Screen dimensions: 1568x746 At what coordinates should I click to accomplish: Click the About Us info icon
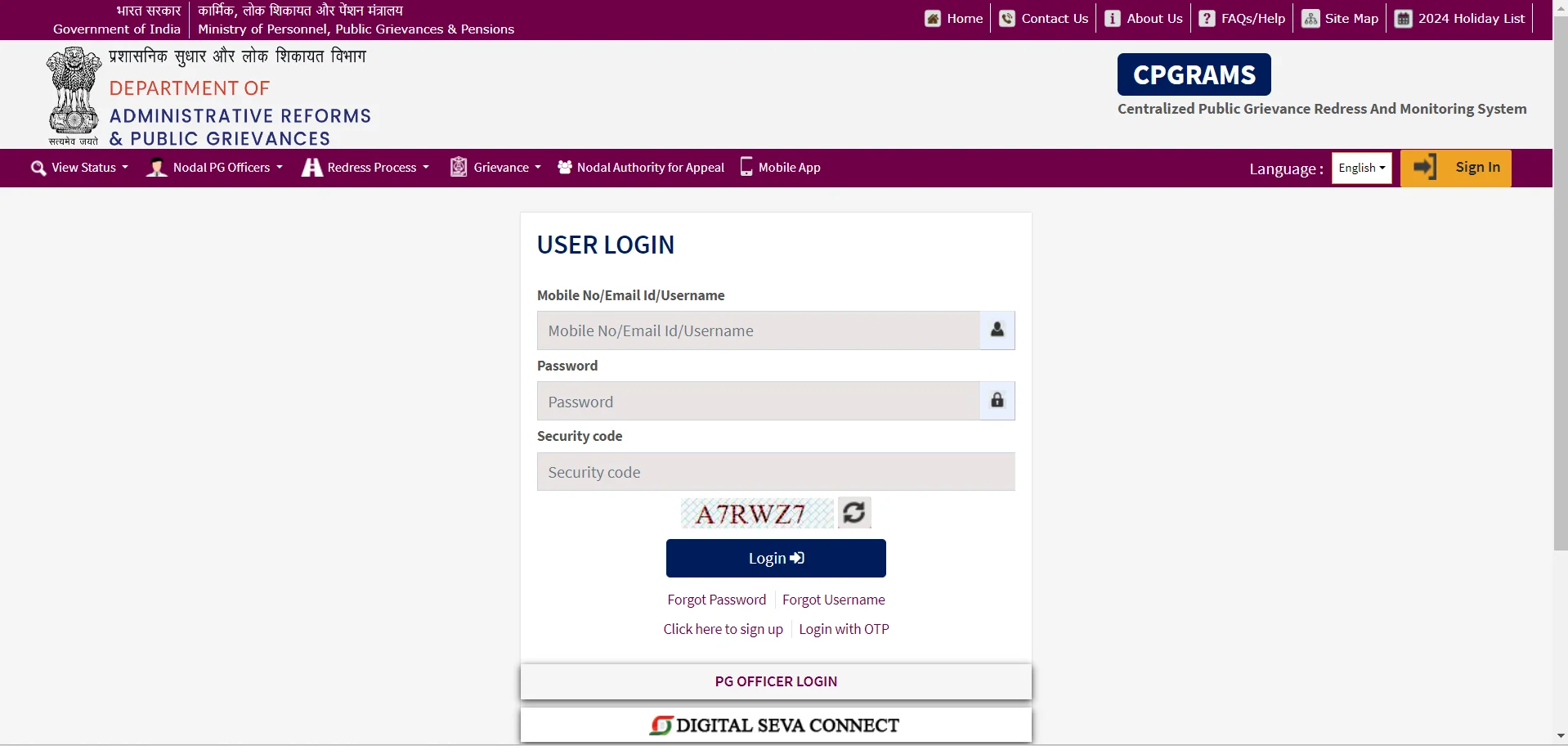[1113, 19]
